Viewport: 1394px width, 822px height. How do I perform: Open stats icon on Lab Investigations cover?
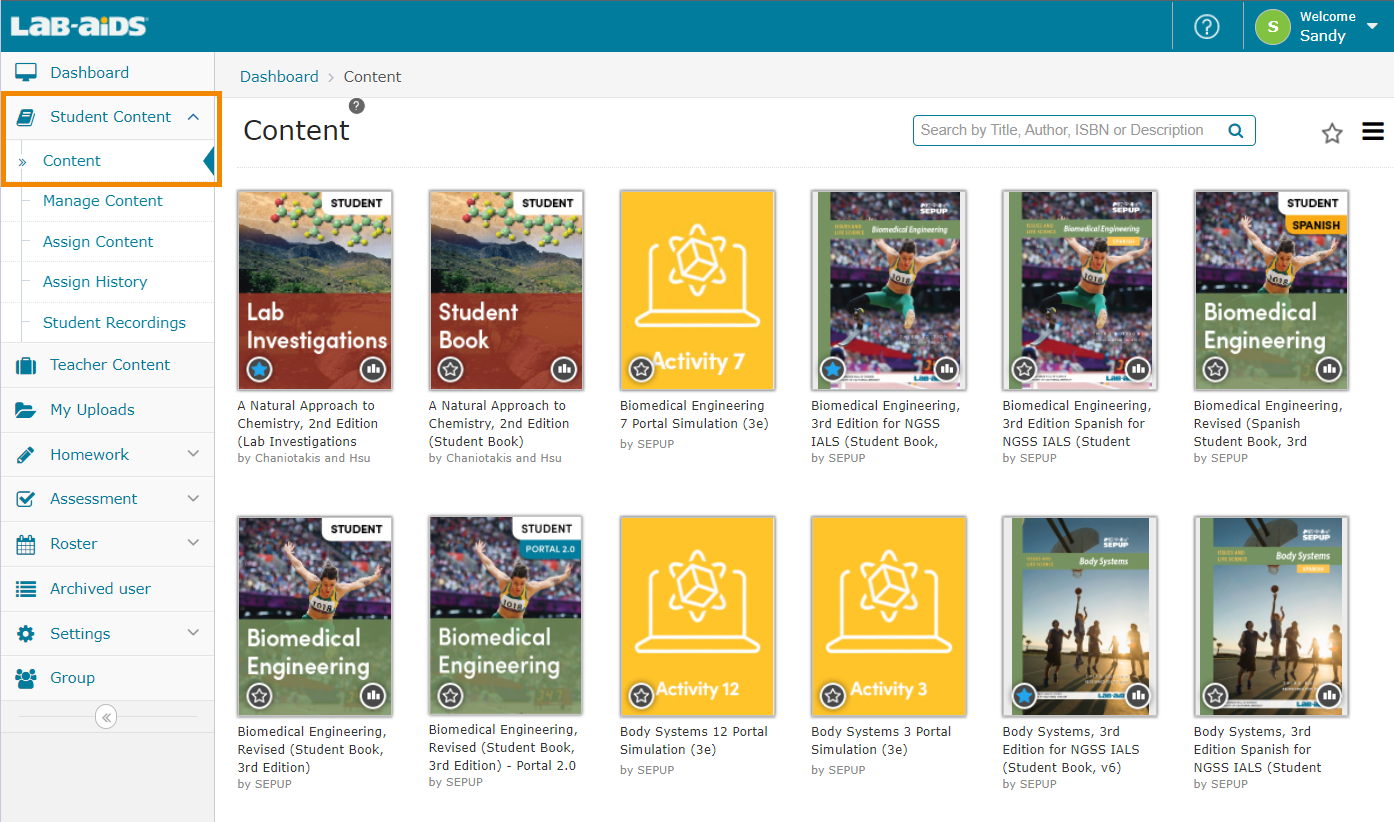coord(373,370)
